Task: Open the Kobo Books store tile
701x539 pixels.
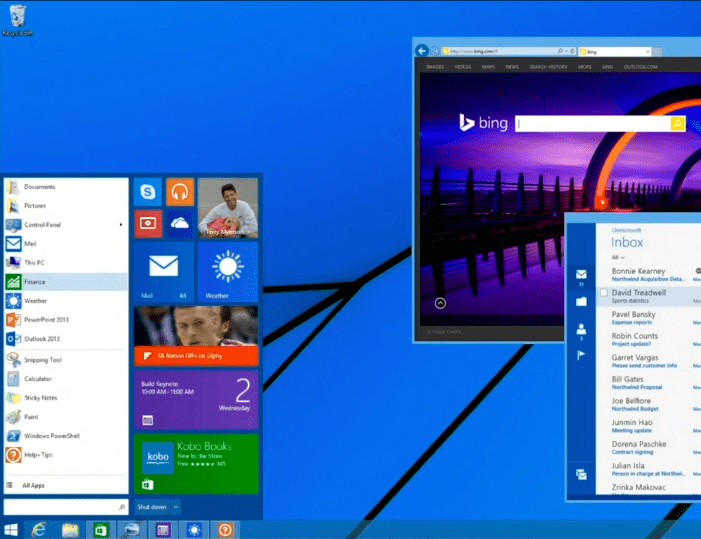Action: coord(196,464)
